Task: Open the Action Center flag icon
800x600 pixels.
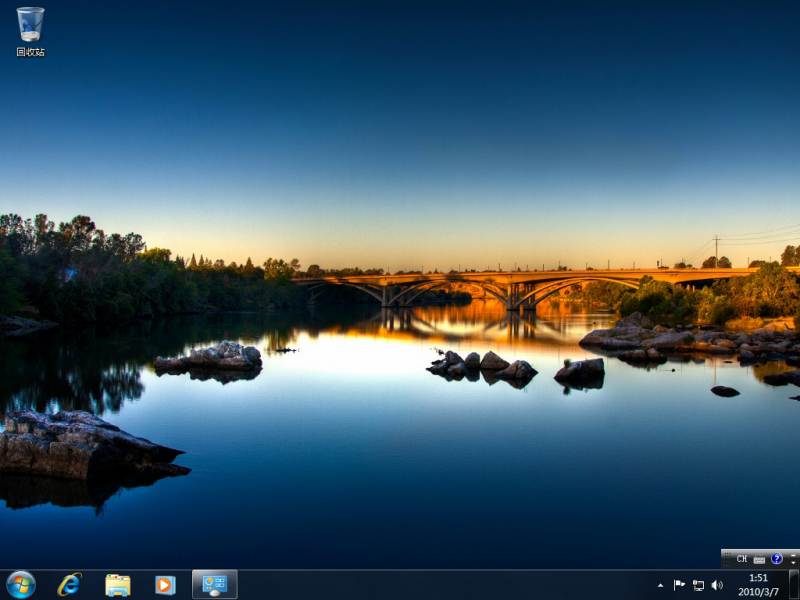Action: (x=679, y=585)
